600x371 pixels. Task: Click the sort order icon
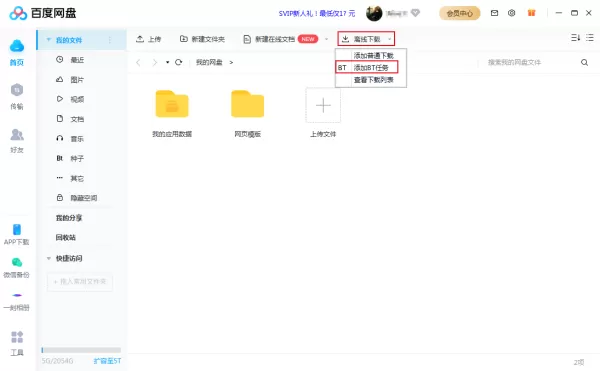pos(575,37)
